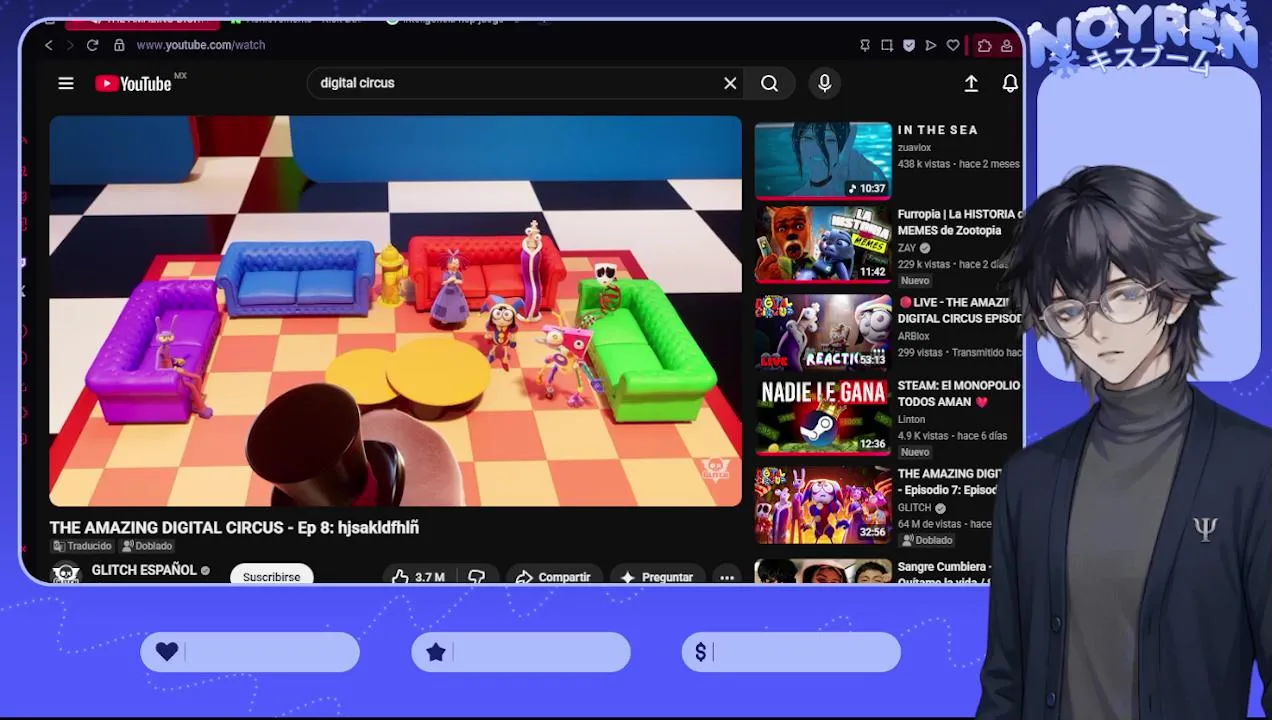
Task: Click the play-triangle icon in browser toolbar
Action: click(x=931, y=45)
